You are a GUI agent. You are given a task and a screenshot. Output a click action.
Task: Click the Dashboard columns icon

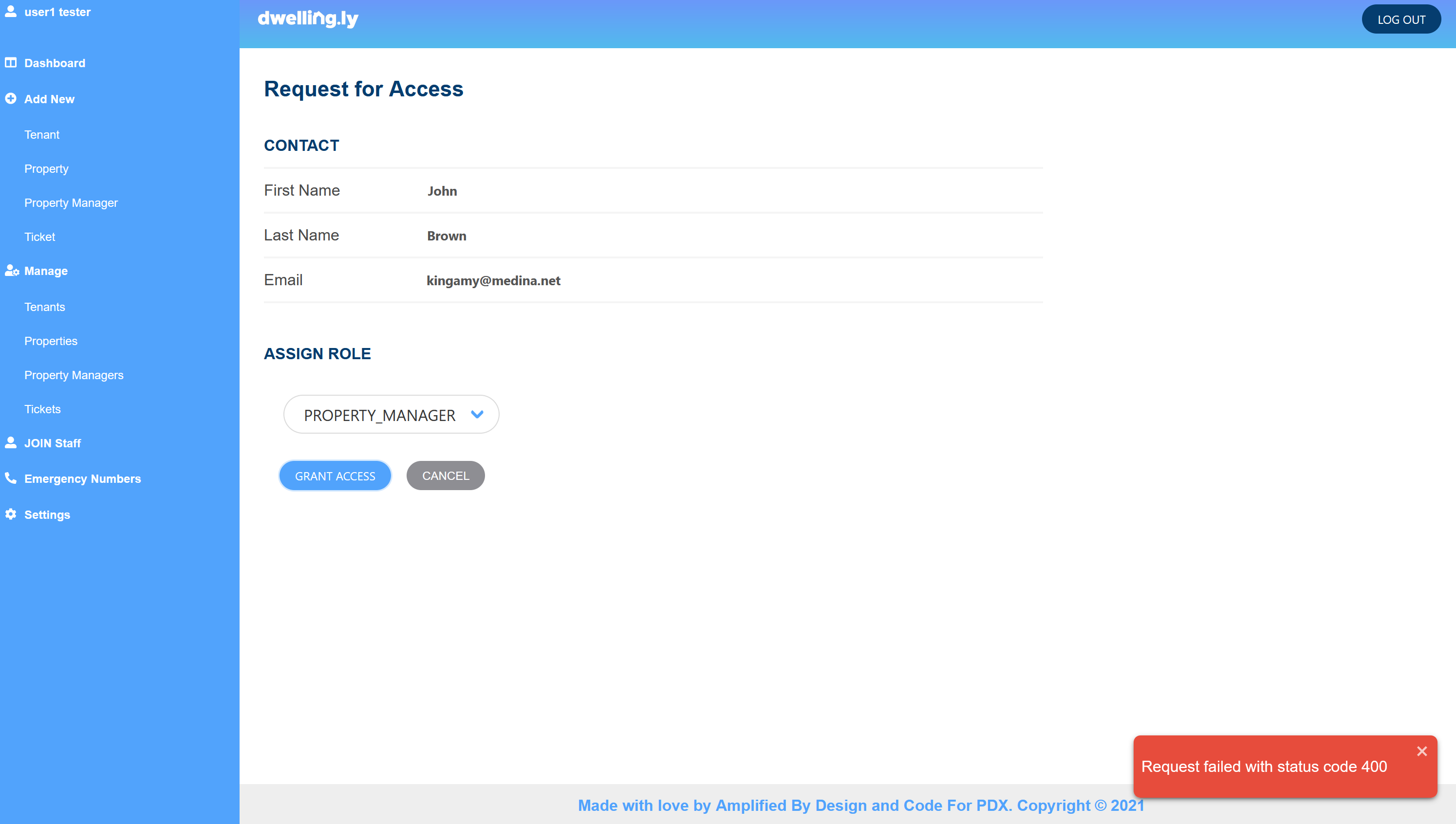[11, 63]
